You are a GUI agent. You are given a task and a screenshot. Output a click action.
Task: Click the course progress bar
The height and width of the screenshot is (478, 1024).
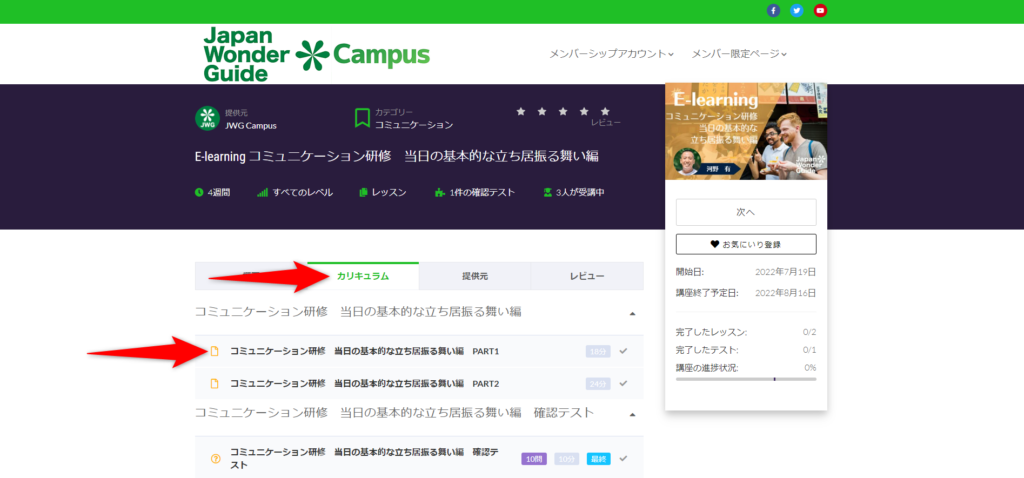click(x=746, y=379)
